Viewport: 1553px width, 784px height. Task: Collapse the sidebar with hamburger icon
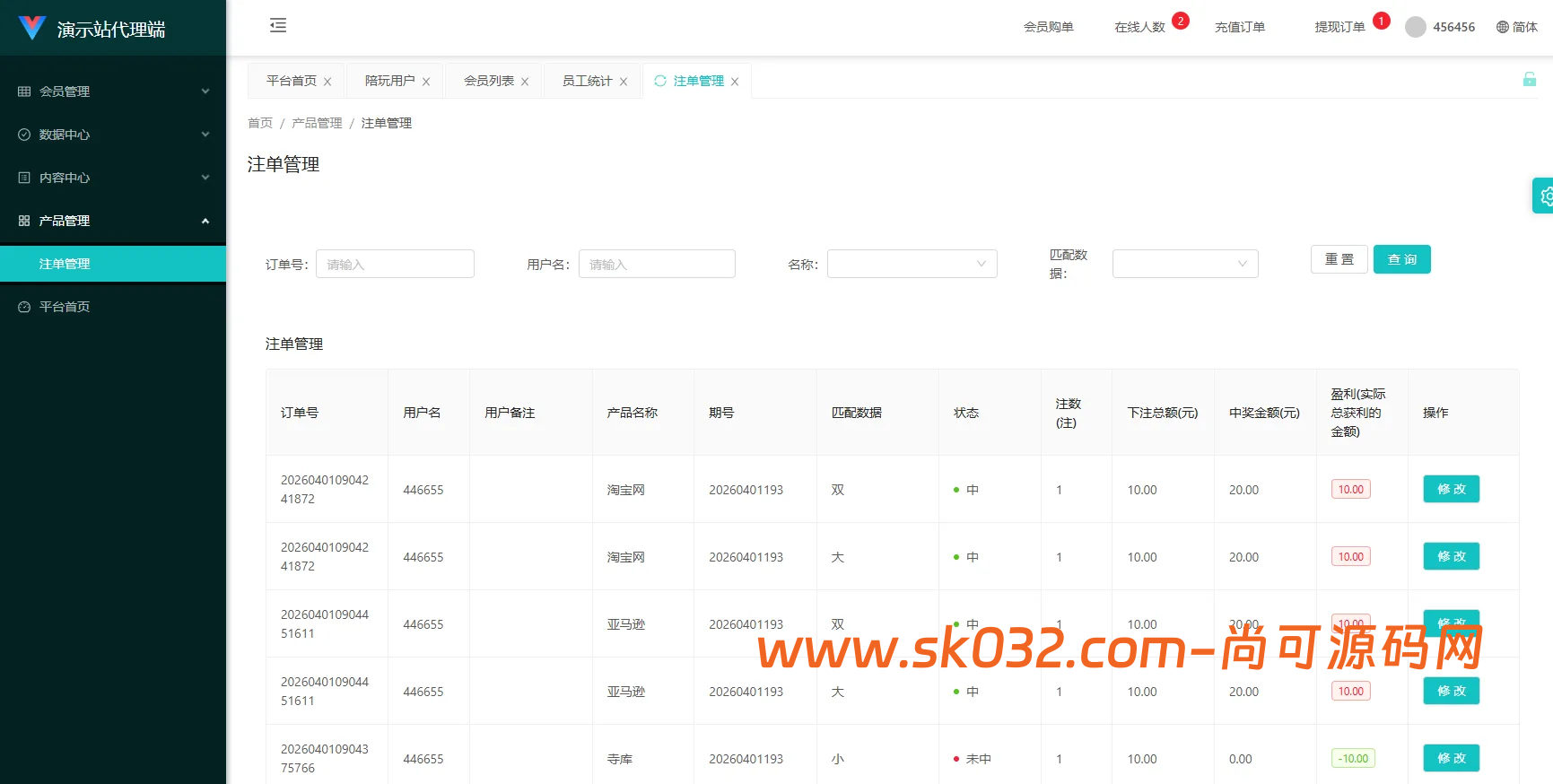click(x=278, y=25)
